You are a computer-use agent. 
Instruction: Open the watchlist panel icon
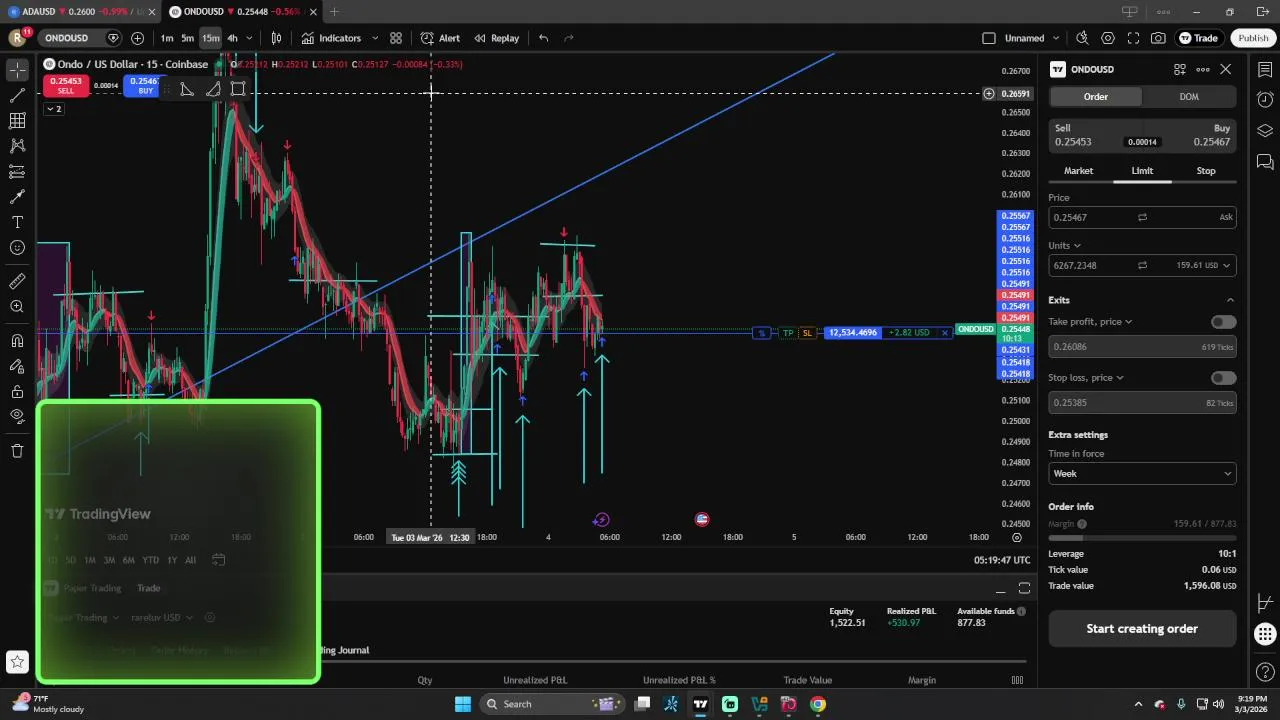(1265, 70)
